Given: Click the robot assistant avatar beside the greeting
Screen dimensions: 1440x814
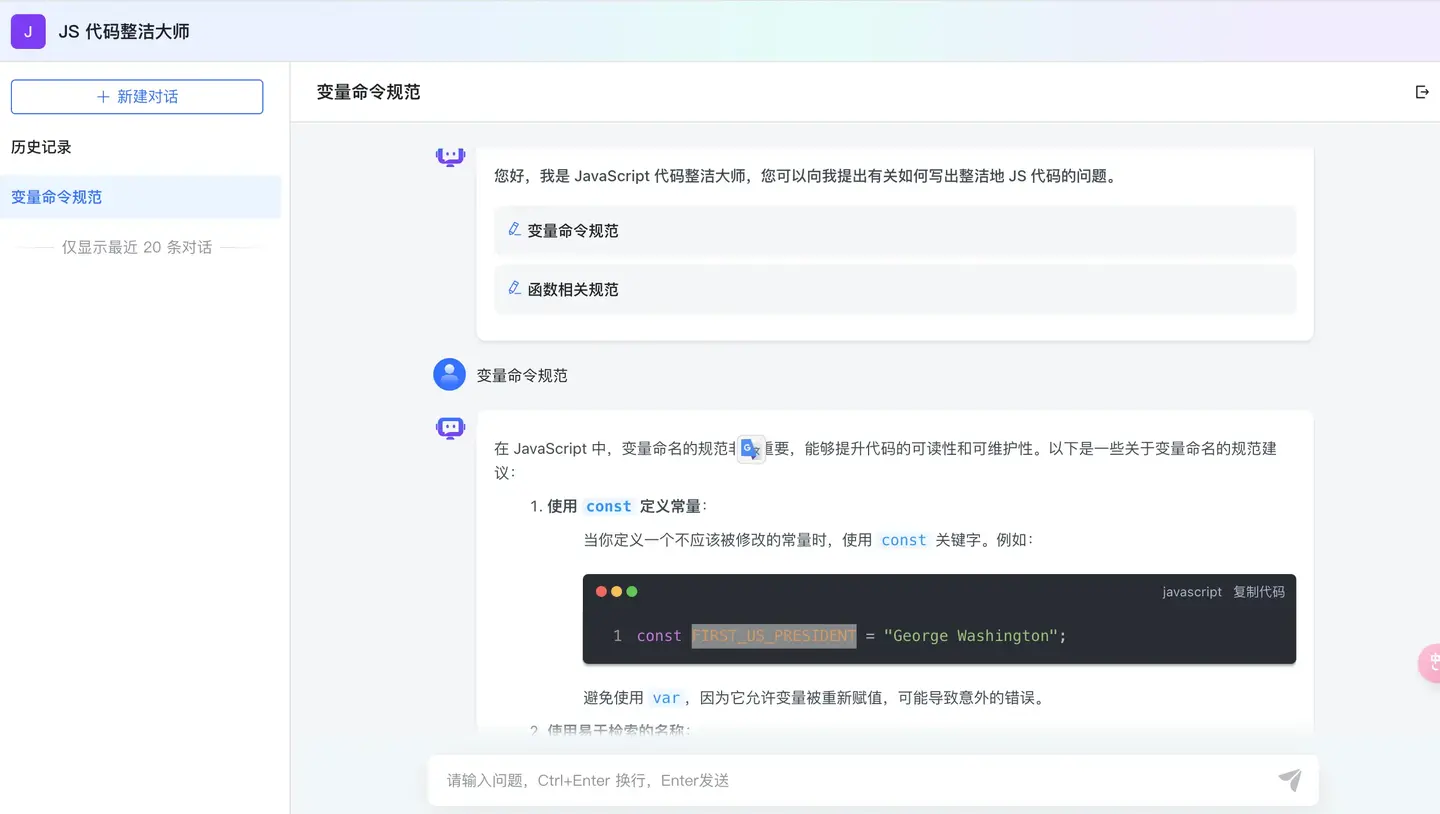Looking at the screenshot, I should click(x=449, y=156).
